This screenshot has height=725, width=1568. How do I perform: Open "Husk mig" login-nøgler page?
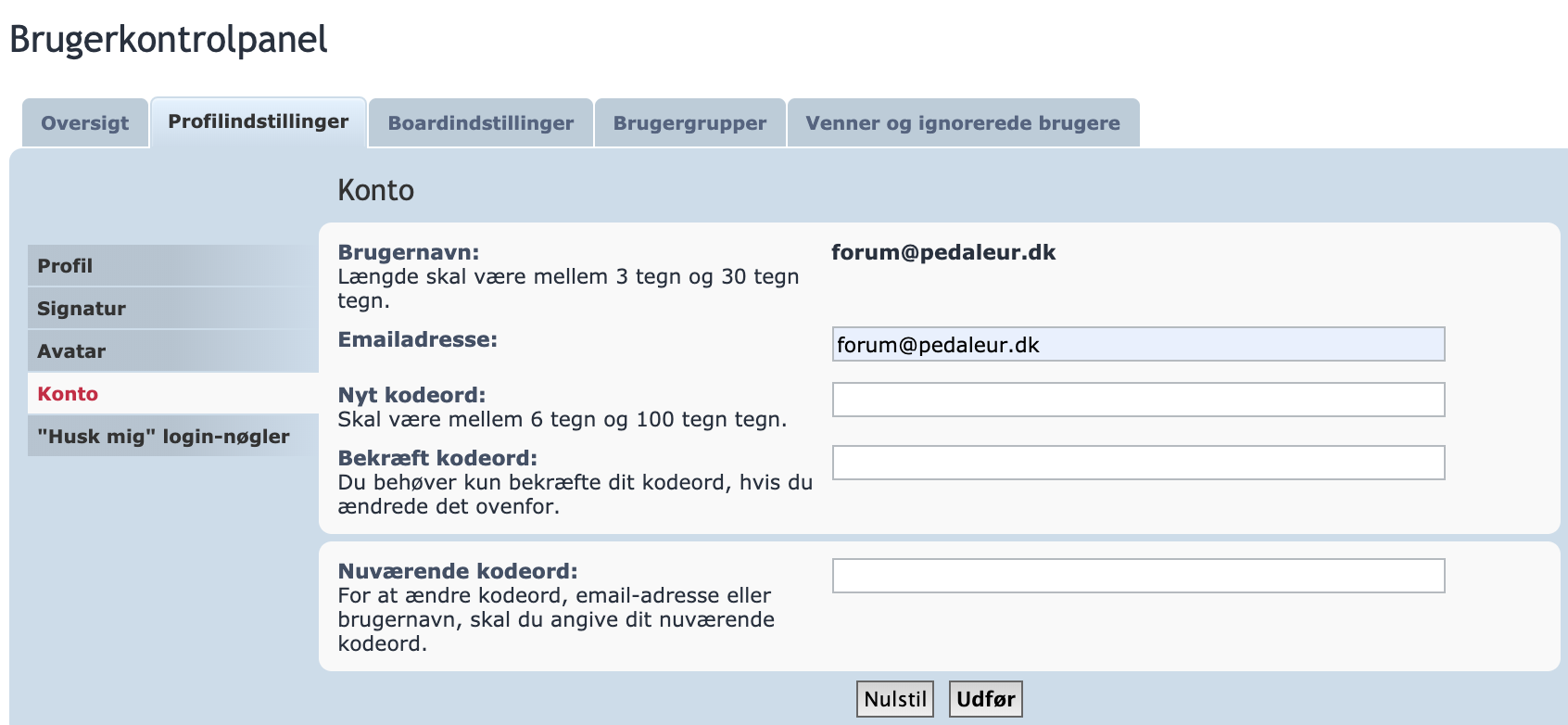coord(163,437)
